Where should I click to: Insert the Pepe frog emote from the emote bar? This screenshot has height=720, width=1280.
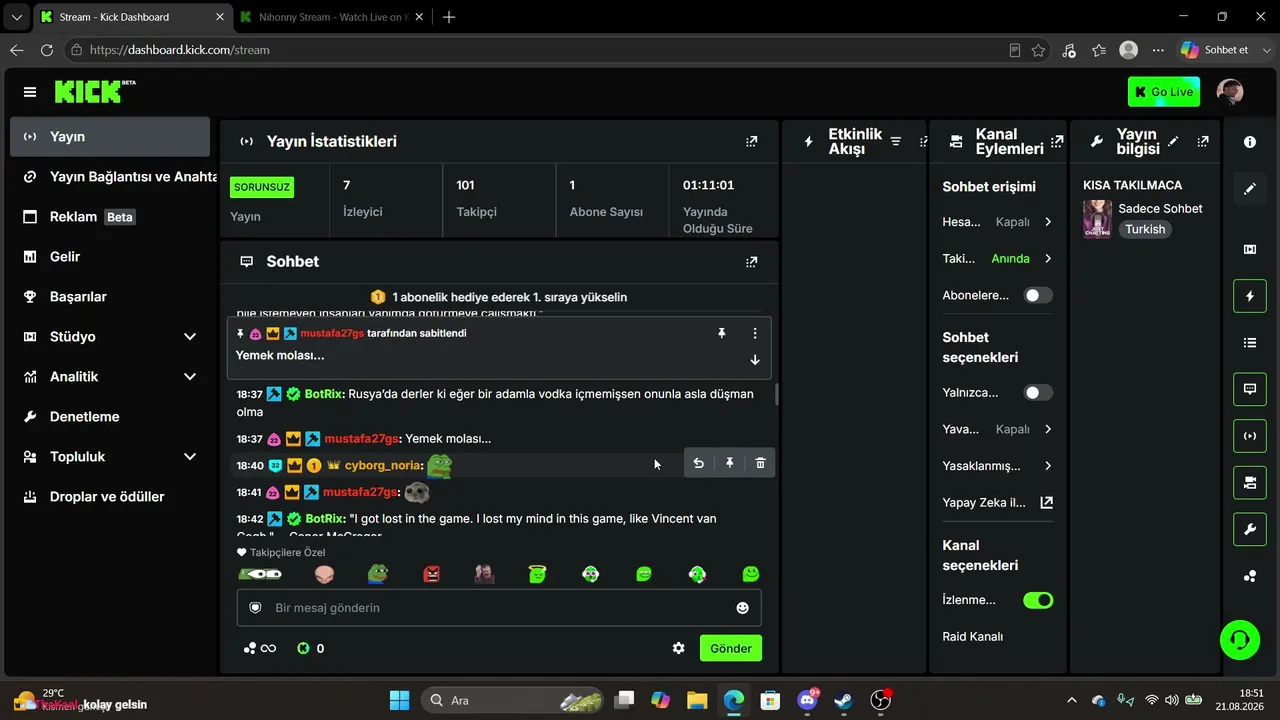tap(377, 574)
